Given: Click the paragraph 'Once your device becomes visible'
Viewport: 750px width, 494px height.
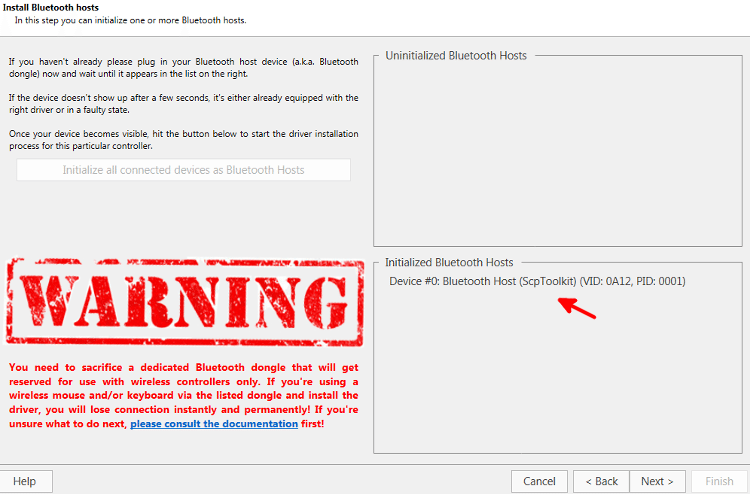Looking at the screenshot, I should pos(184,140).
